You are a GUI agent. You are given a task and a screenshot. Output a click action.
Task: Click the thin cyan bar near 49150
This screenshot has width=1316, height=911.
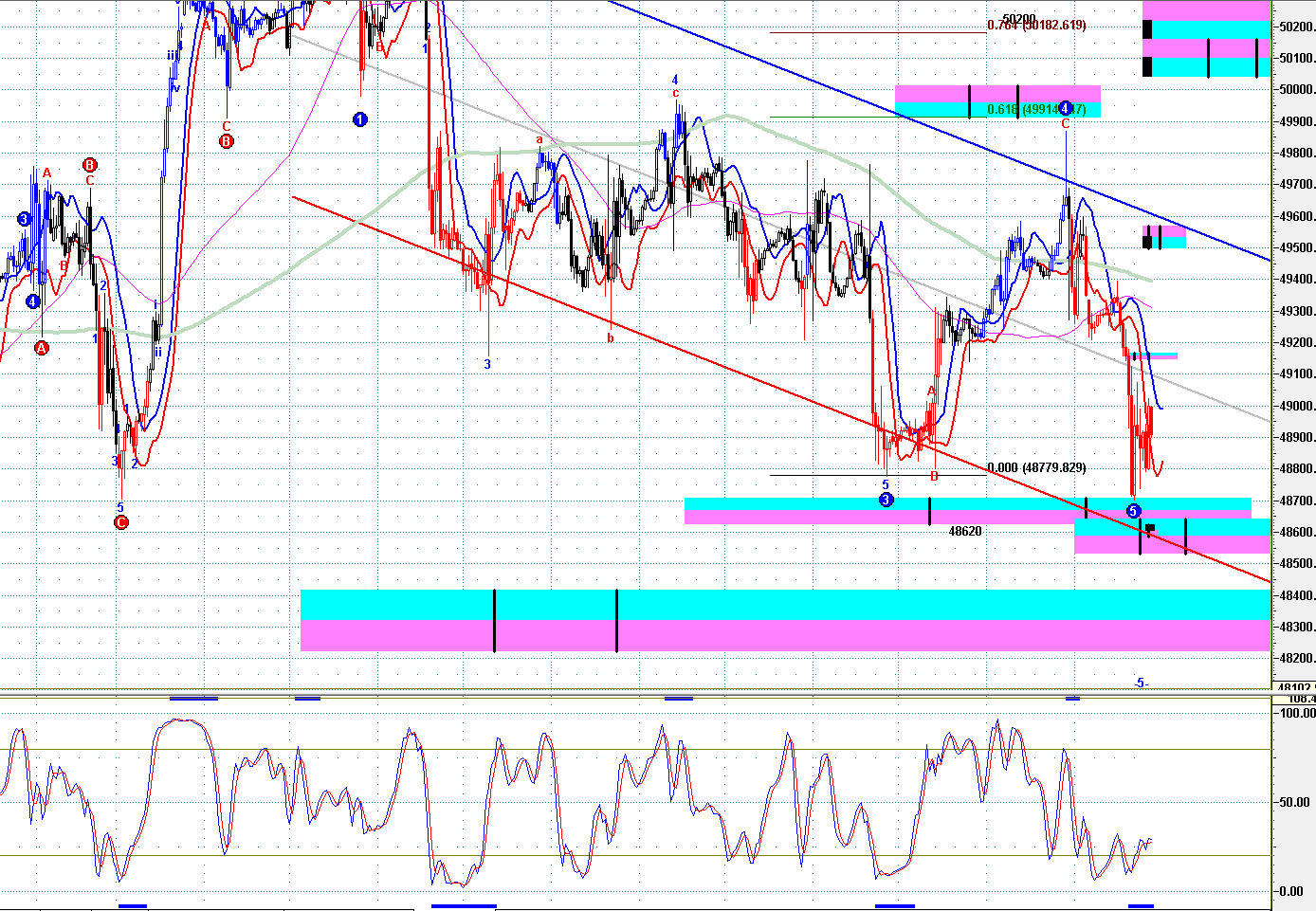(1154, 355)
